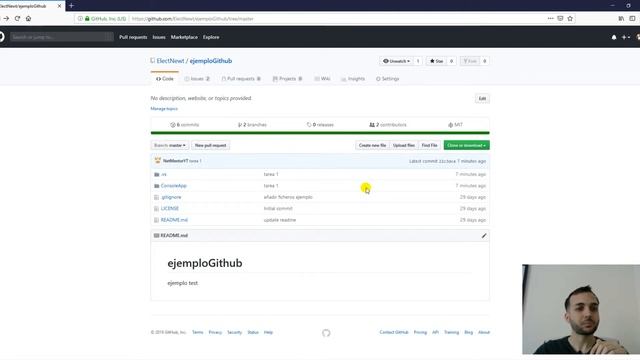640x360 pixels.
Task: Open GitHub notifications bell
Action: point(614,37)
